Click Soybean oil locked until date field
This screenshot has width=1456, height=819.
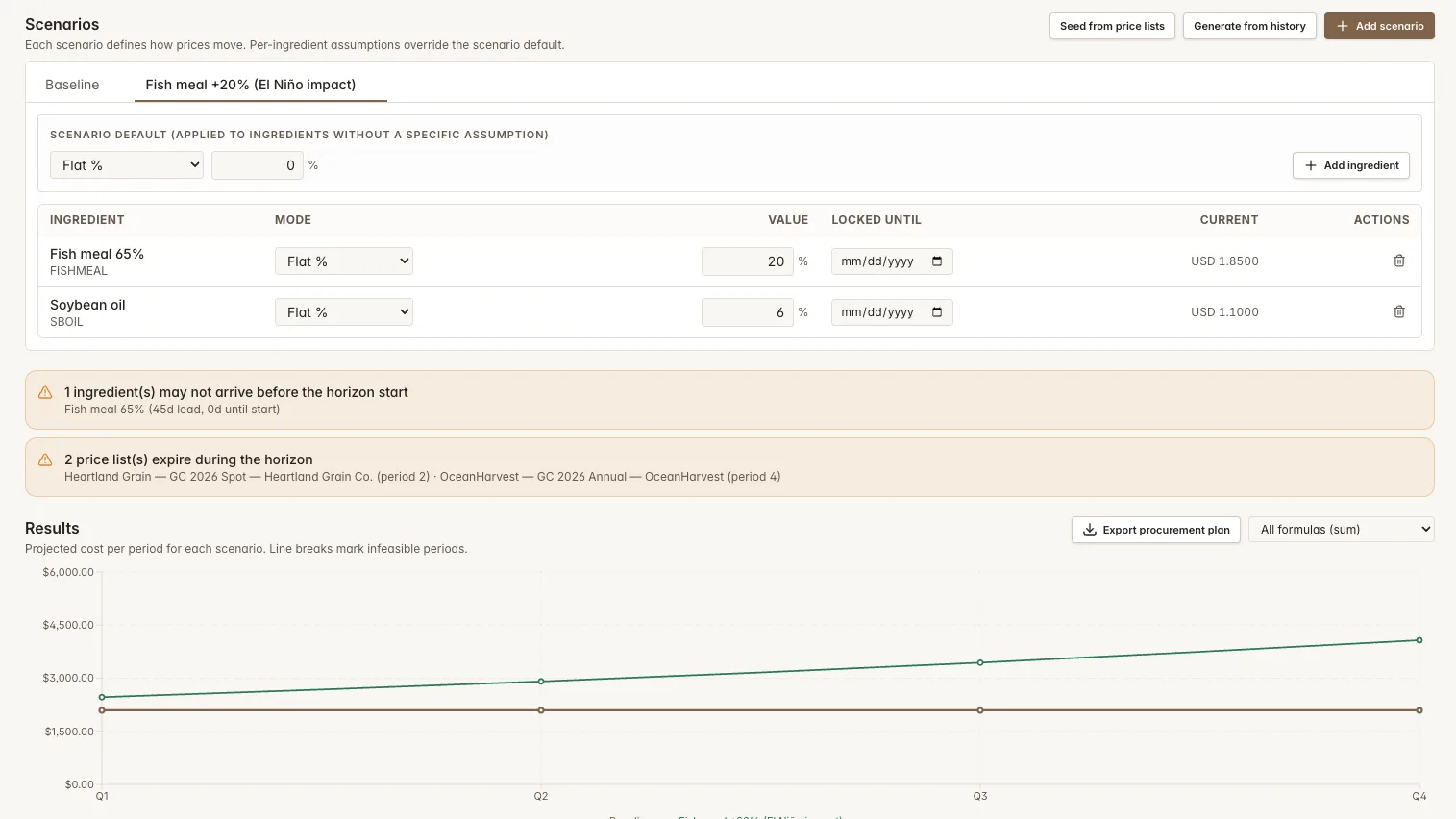point(892,312)
